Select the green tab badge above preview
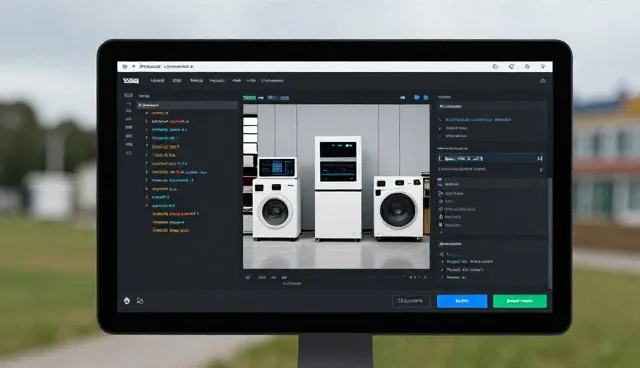This screenshot has height=368, width=640. [x=249, y=98]
